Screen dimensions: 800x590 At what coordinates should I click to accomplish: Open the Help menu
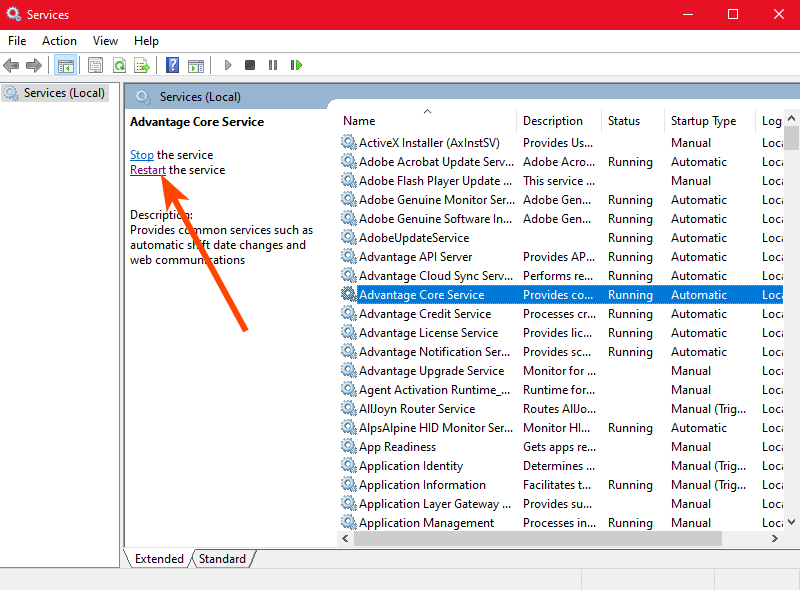point(146,41)
